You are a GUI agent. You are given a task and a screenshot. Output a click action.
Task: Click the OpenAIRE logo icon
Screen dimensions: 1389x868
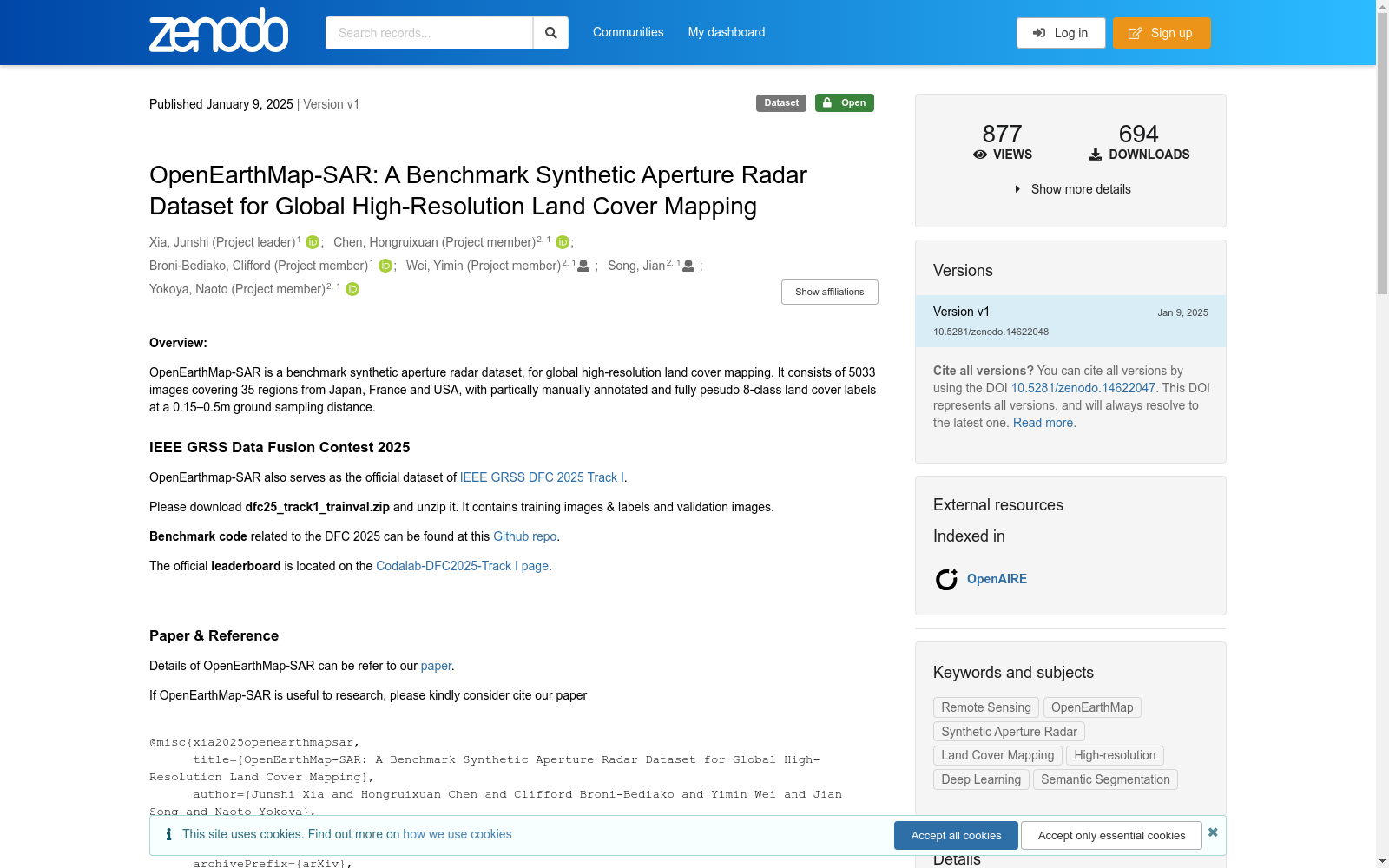click(x=946, y=579)
